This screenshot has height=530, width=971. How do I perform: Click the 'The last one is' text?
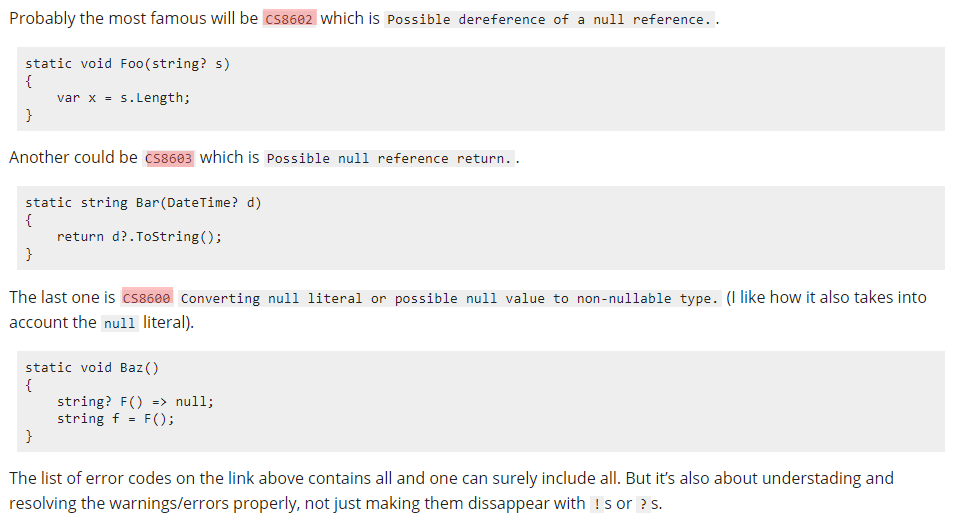click(x=62, y=297)
